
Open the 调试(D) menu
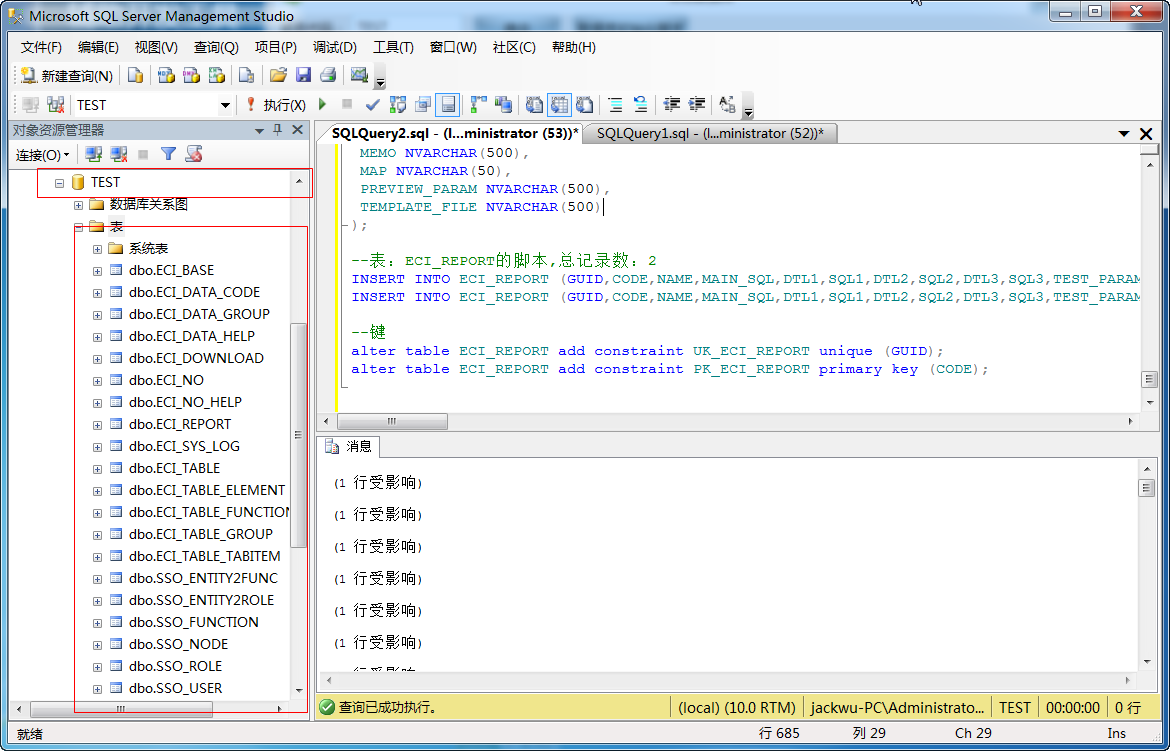point(334,47)
